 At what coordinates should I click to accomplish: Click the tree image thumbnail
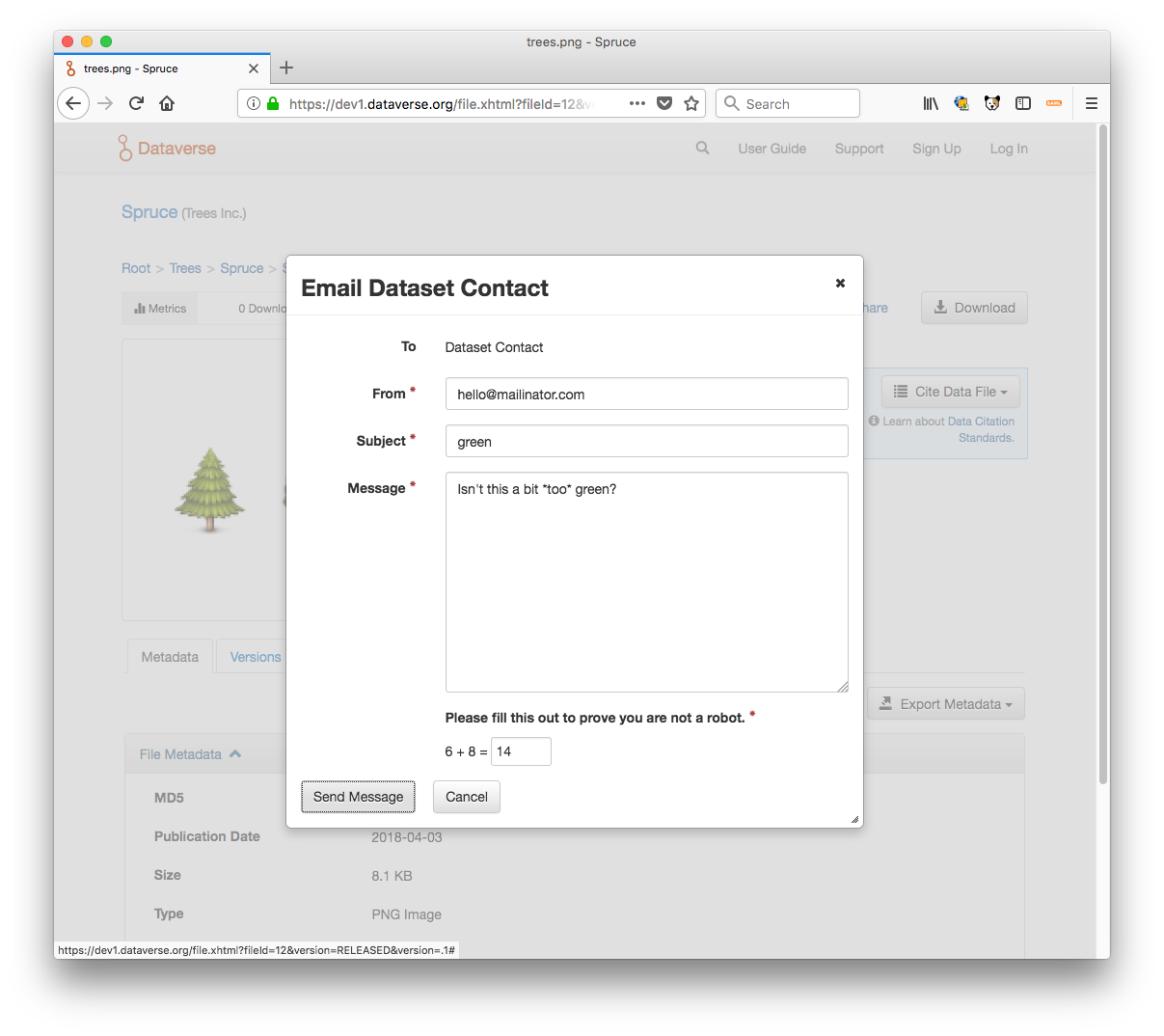tap(209, 490)
